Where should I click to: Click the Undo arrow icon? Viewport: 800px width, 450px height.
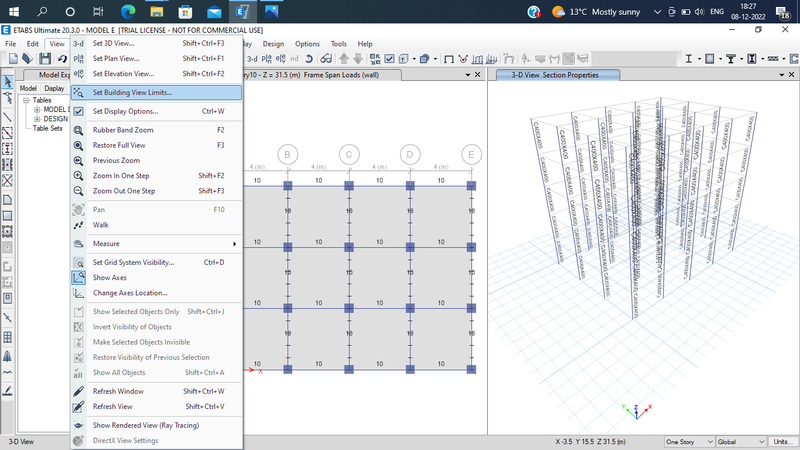point(62,59)
